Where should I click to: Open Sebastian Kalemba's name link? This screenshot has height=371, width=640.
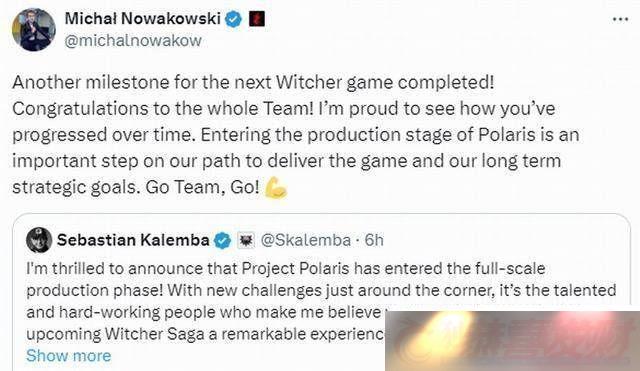pos(133,240)
